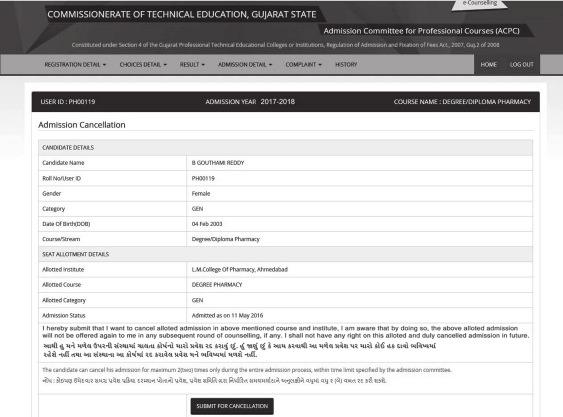Viewport: 563px width, 417px height.
Task: Select allotted institute L.M.College Of Pharmacy, Ahmedabad
Action: (239, 269)
